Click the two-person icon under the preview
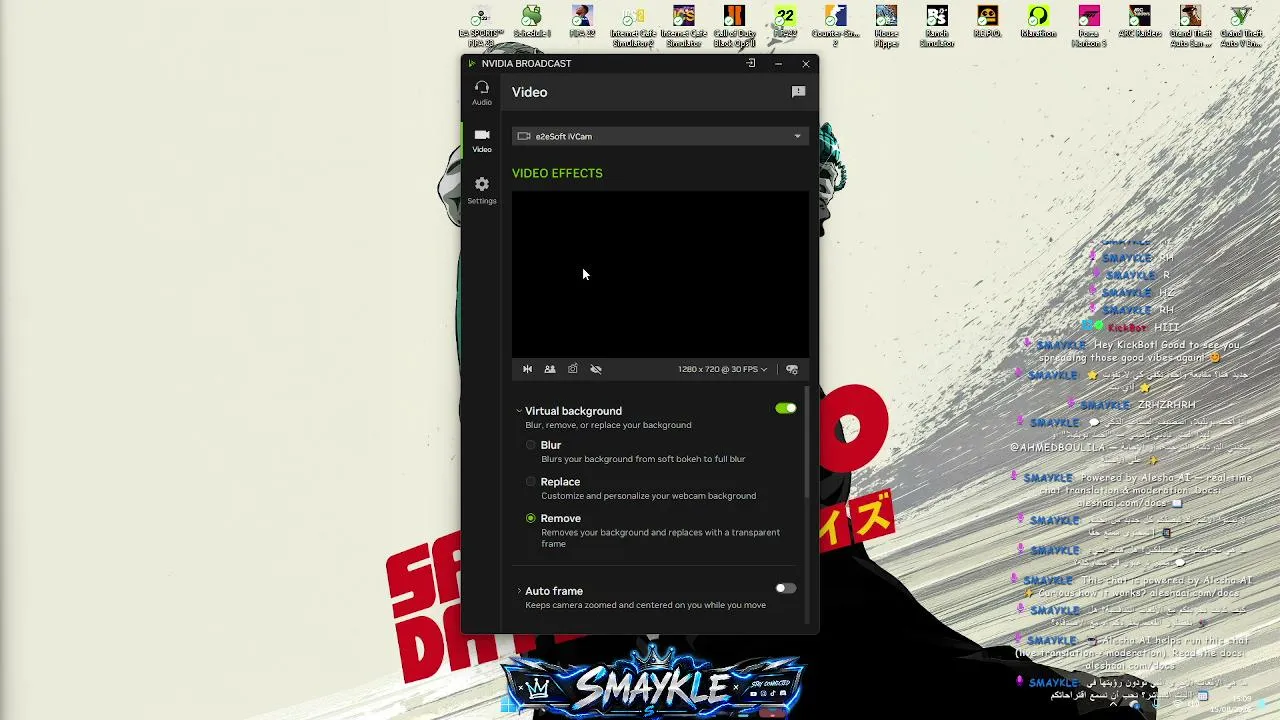Image resolution: width=1280 pixels, height=720 pixels. pyautogui.click(x=550, y=369)
